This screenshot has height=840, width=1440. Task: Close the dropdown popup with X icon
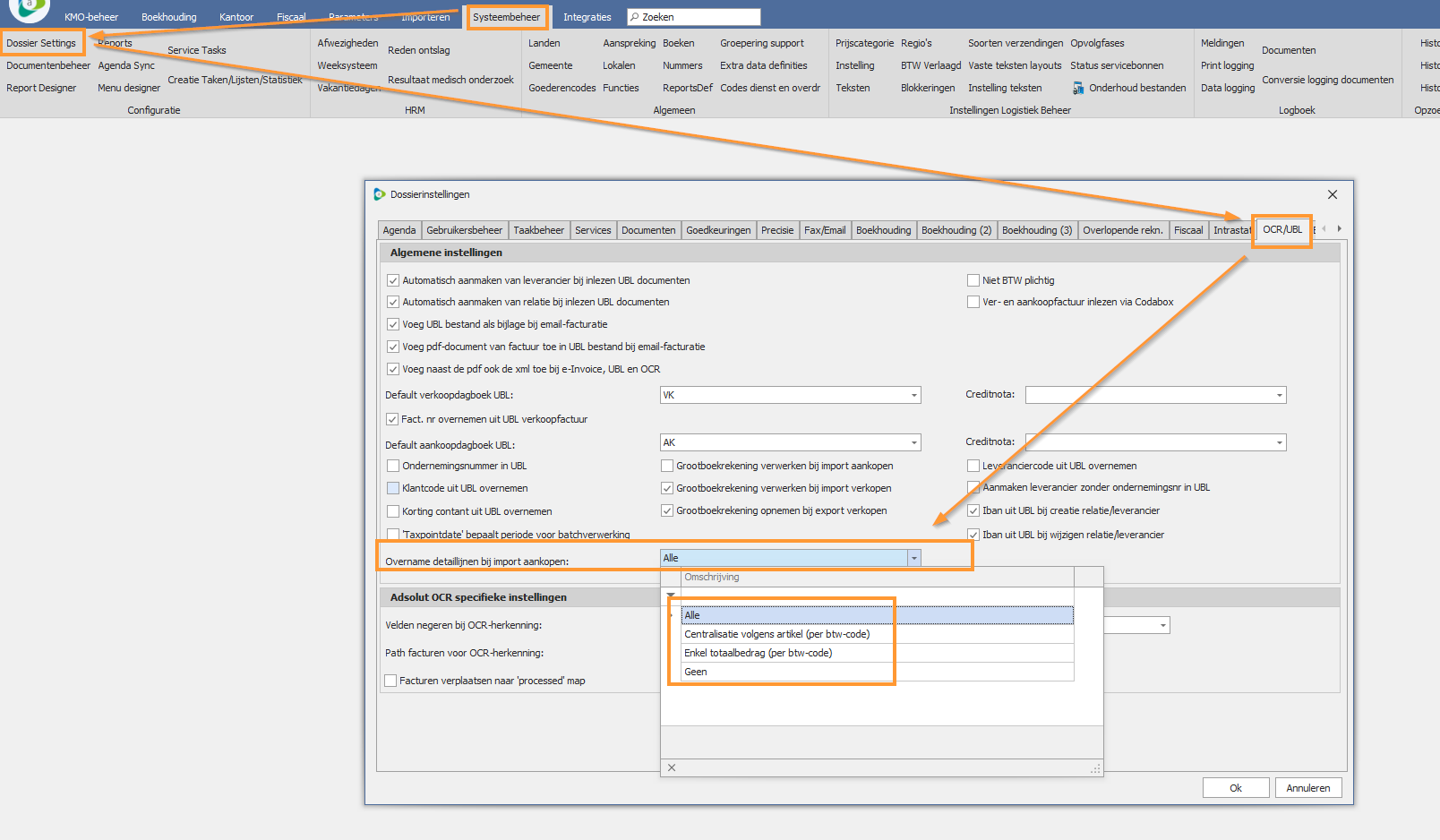672,767
